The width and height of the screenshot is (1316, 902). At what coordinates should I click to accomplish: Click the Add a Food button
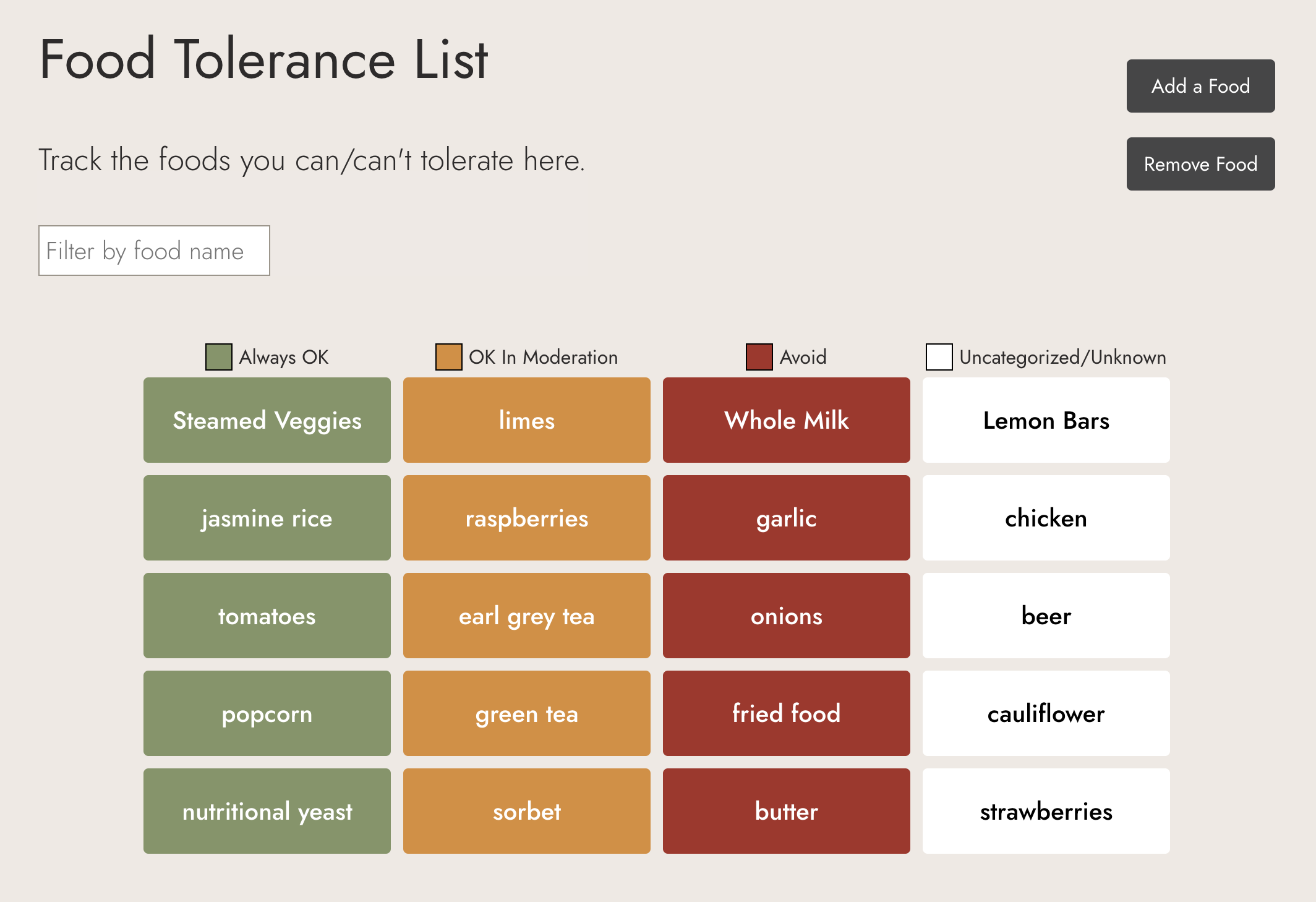coord(1200,86)
